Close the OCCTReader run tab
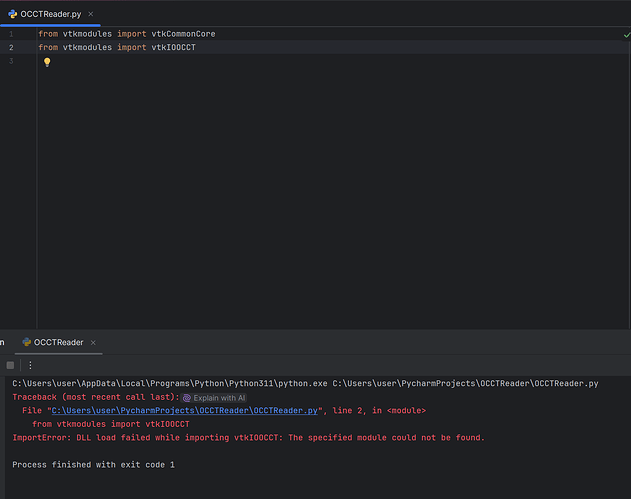631x499 pixels. click(x=93, y=342)
